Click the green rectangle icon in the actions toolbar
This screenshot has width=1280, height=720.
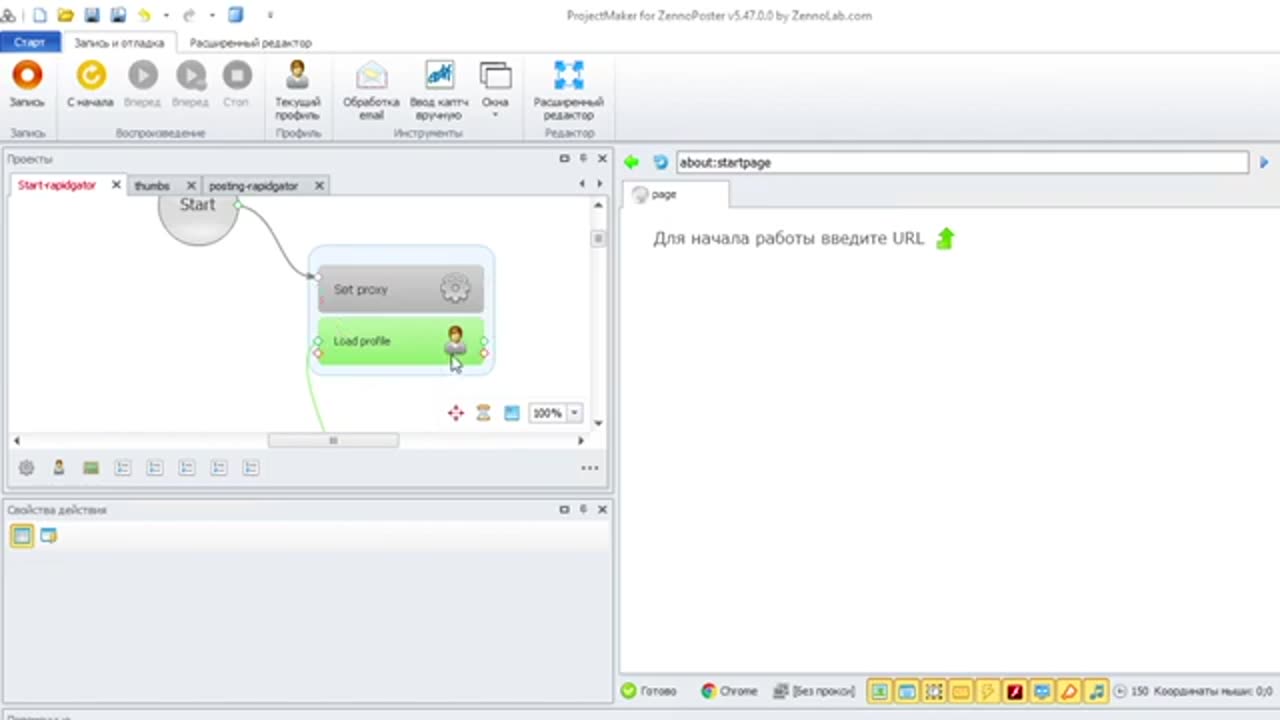click(91, 467)
